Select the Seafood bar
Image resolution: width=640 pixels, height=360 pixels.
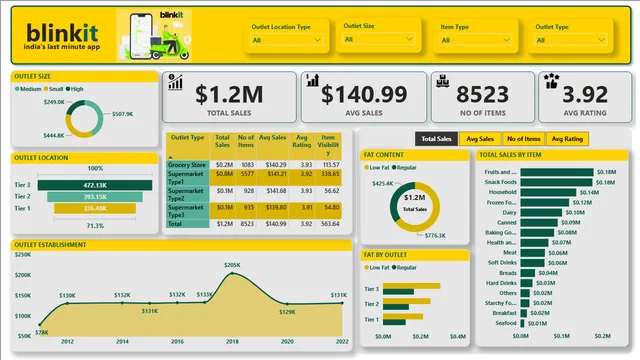(522, 323)
